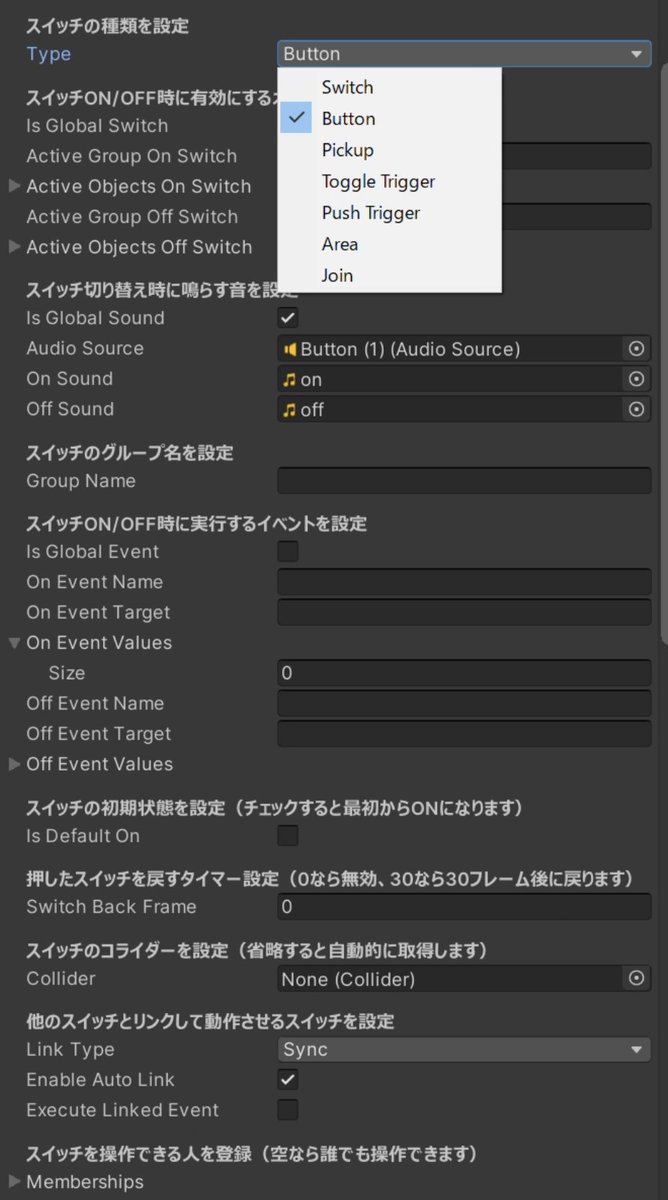Open the Type dropdown showing Button
The height and width of the screenshot is (1200, 668).
pos(464,54)
